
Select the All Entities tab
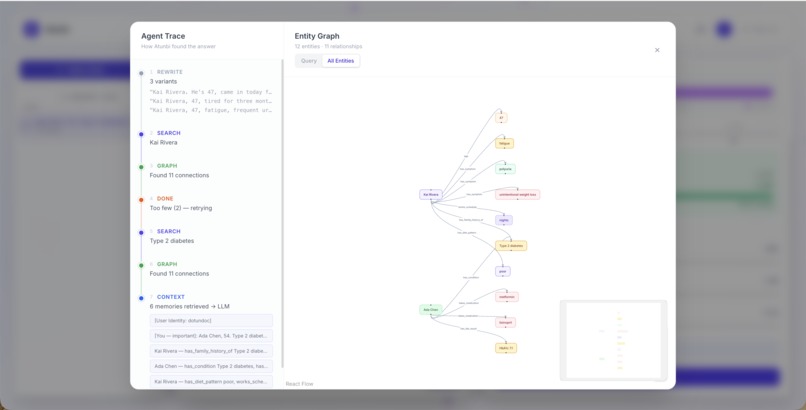click(341, 61)
